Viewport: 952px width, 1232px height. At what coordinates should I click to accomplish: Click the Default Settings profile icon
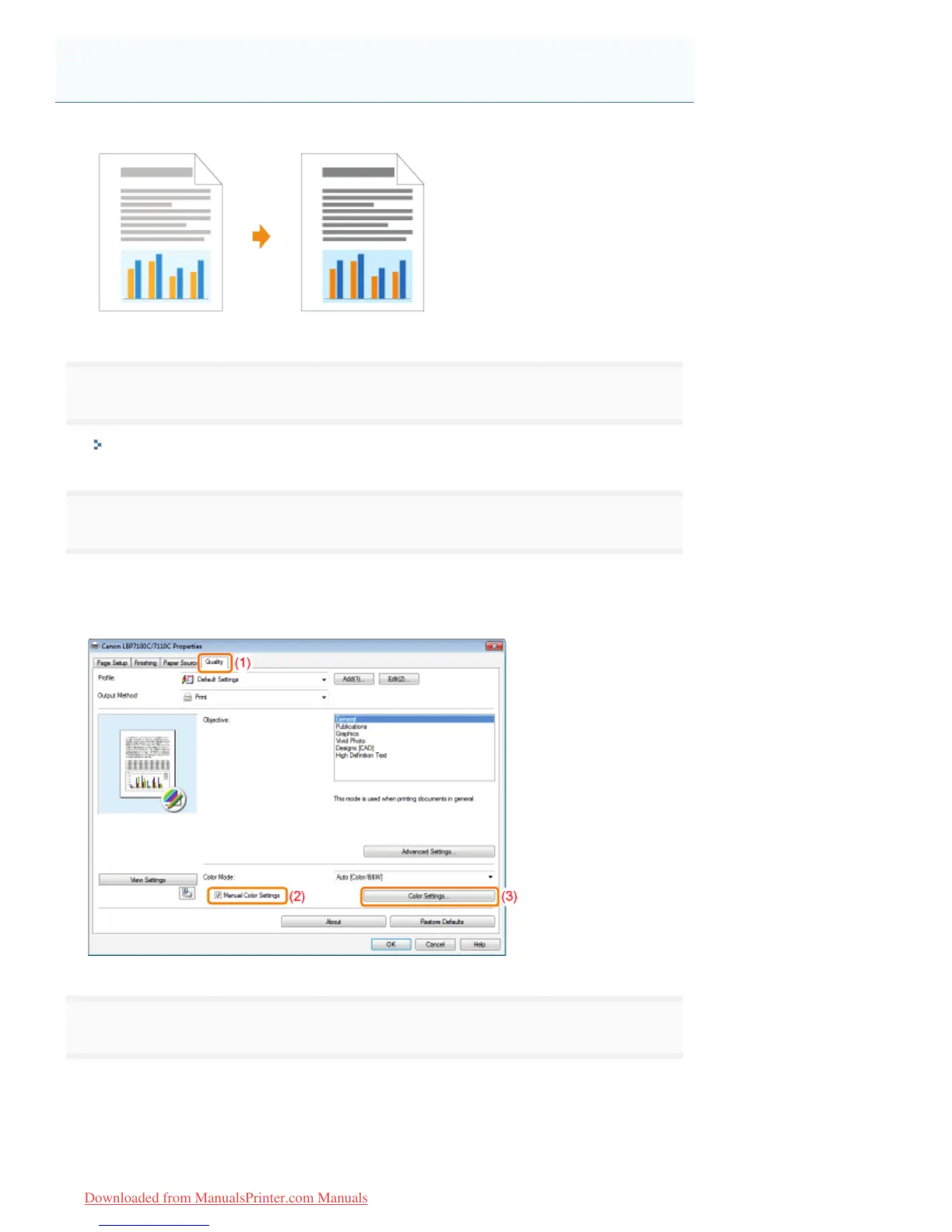tap(187, 679)
